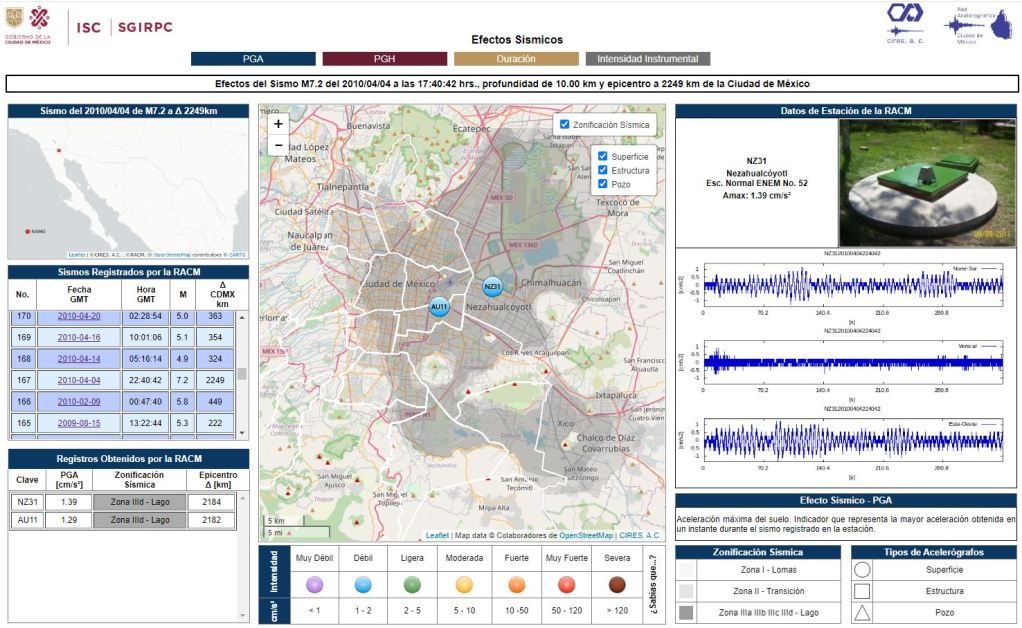This screenshot has height=628, width=1022.
Task: Toggle the Zonificación Sísmica checkbox
Action: pyautogui.click(x=566, y=122)
